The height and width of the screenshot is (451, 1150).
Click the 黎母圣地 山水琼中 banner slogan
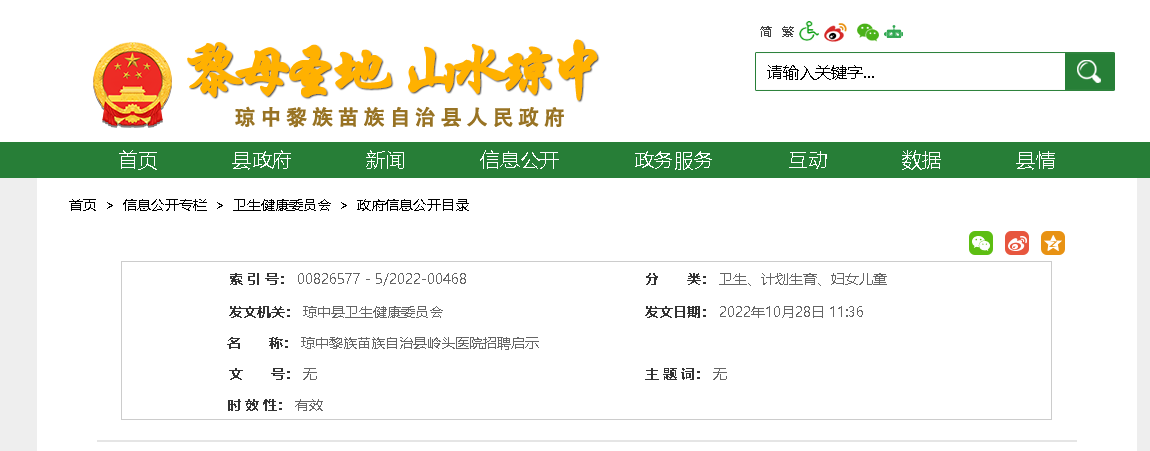pos(393,70)
